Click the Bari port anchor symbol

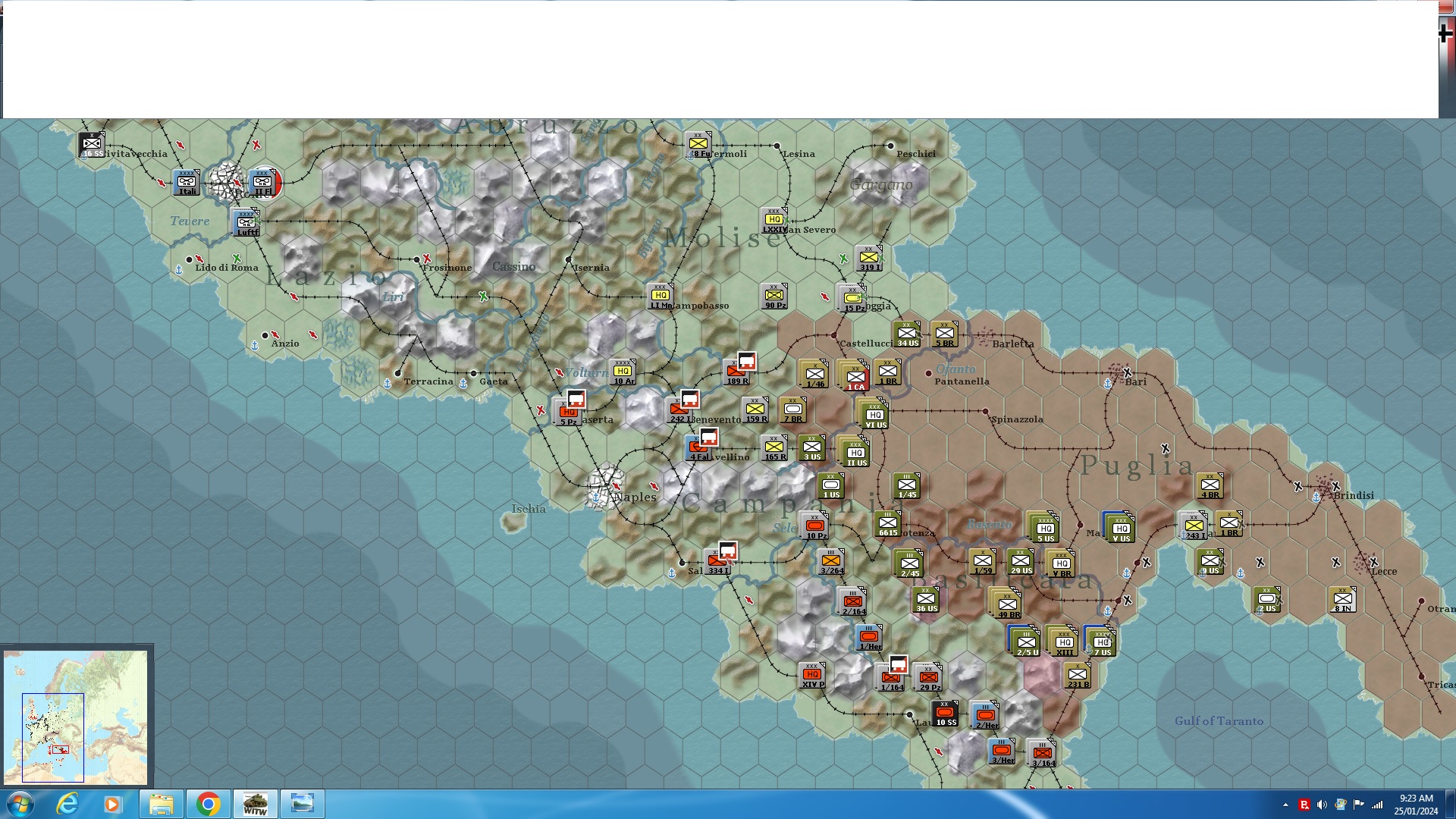pos(1108,384)
